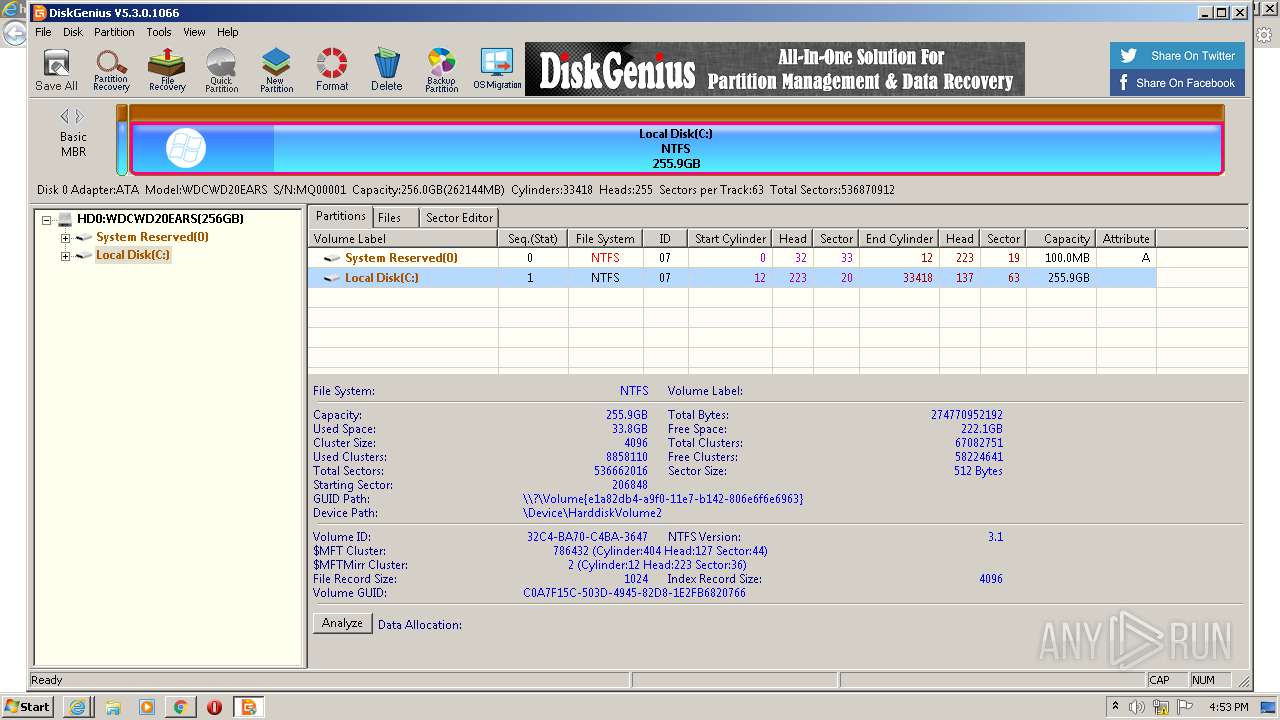Click the Save All toolbar icon
Viewport: 1280px width, 720px height.
click(x=56, y=70)
